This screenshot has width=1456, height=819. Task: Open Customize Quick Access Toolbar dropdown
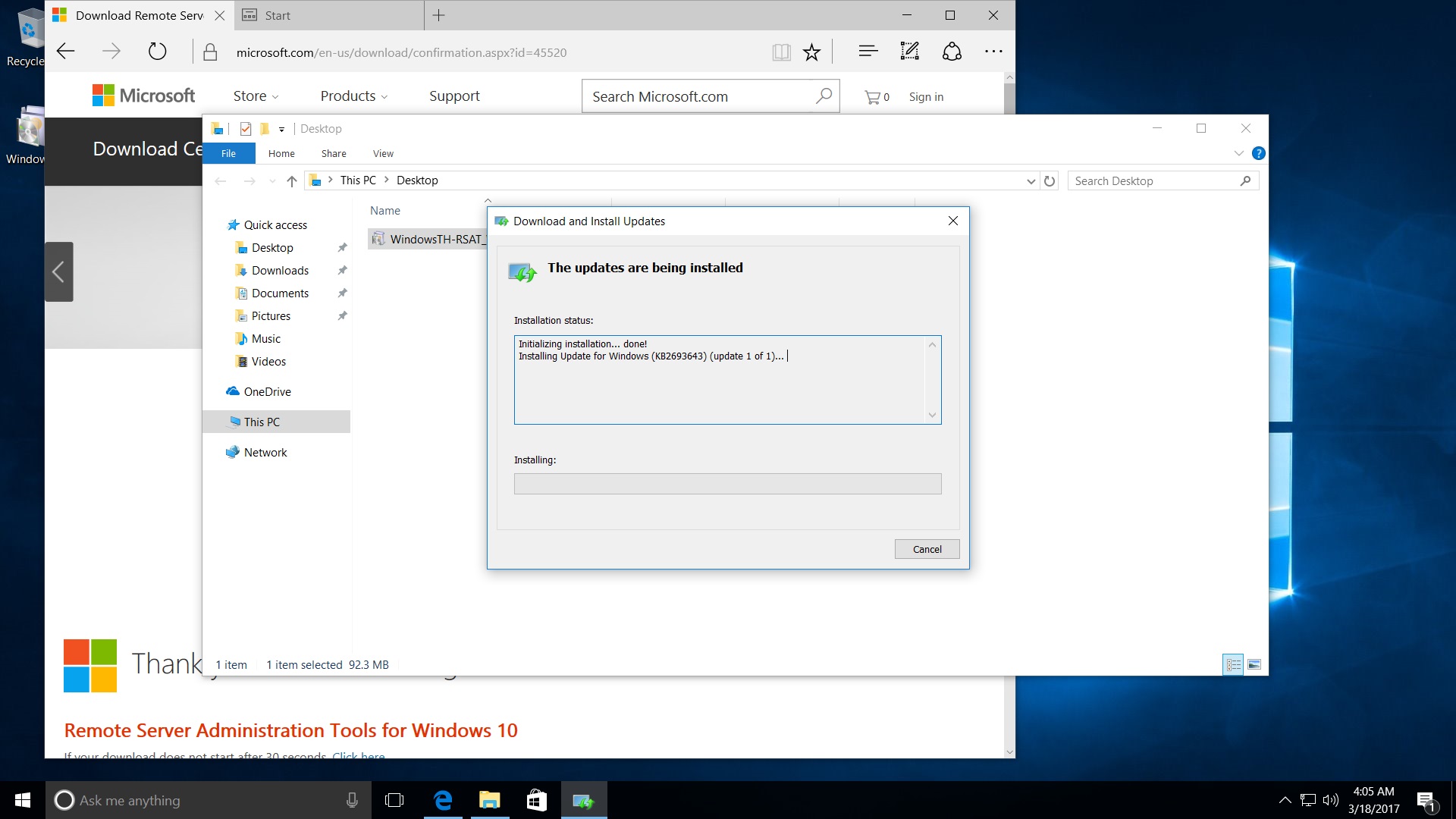pos(281,130)
